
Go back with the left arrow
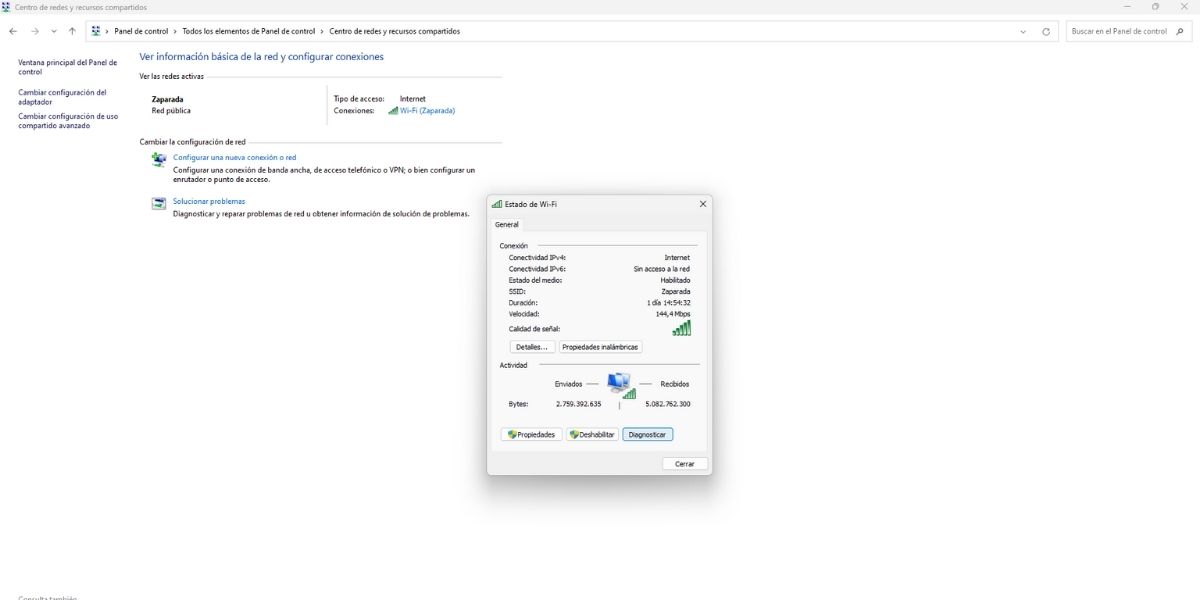[13, 31]
